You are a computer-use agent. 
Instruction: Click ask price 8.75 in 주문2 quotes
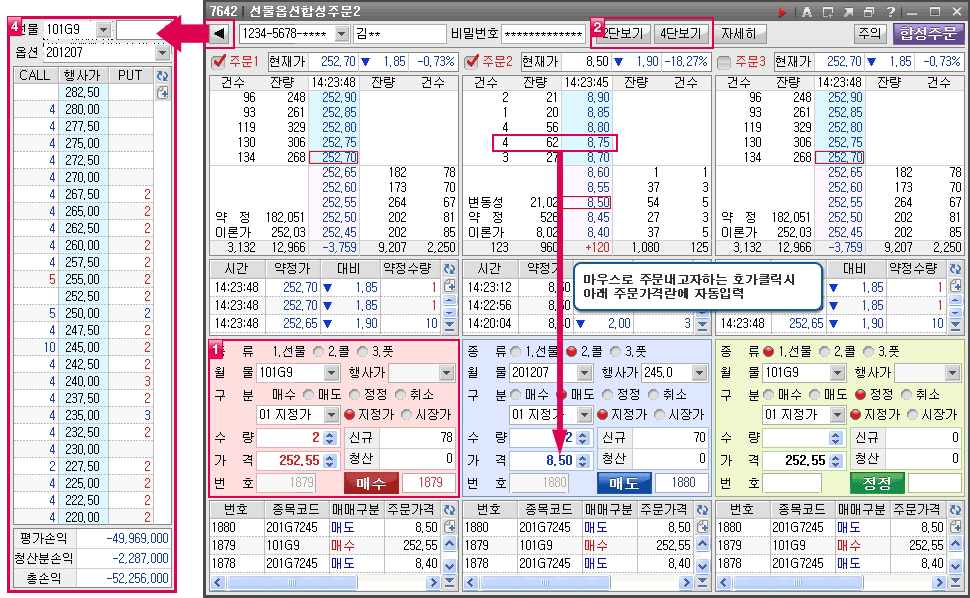click(598, 142)
